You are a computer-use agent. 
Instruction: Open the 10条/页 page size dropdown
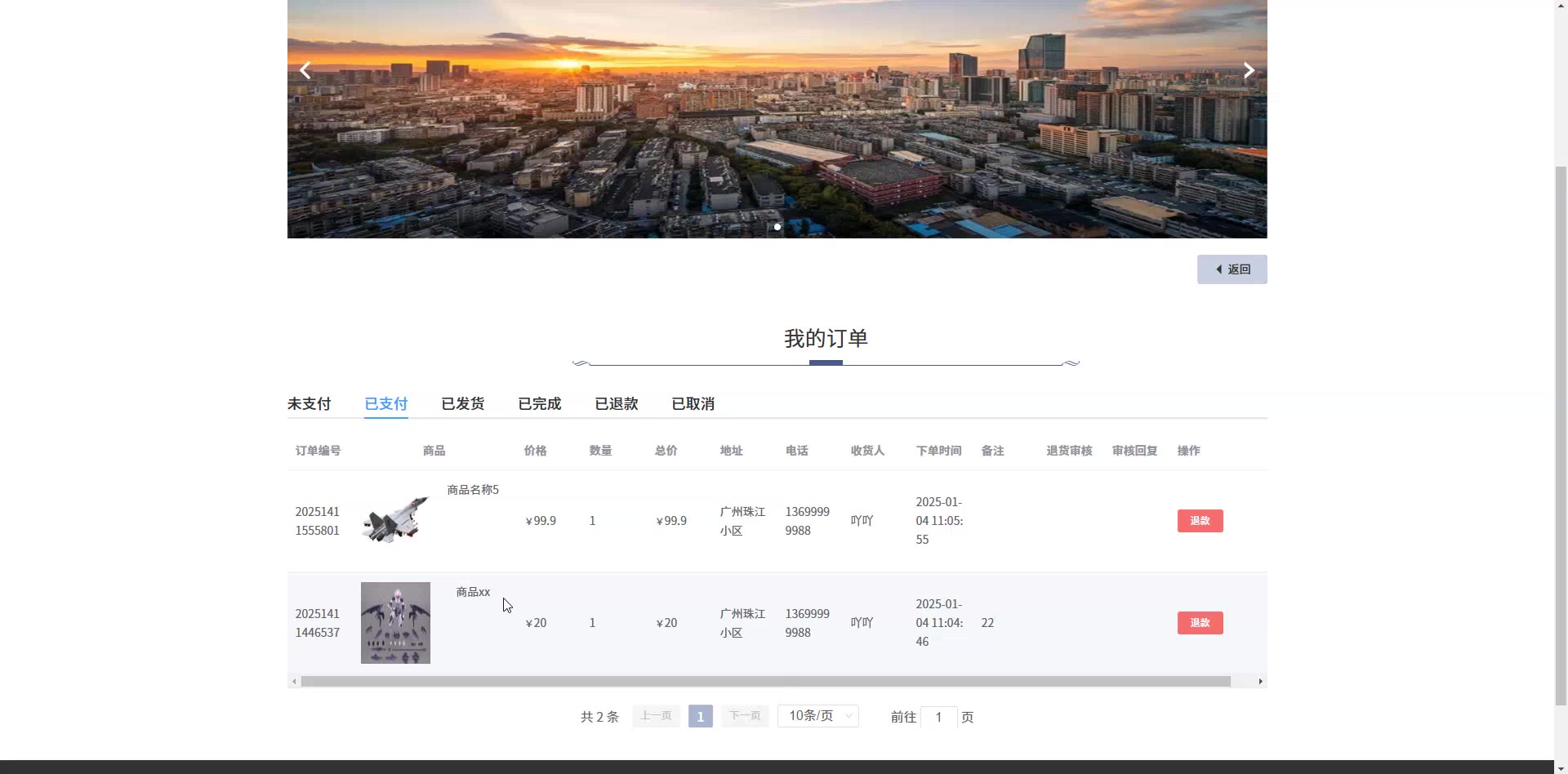[x=817, y=716]
